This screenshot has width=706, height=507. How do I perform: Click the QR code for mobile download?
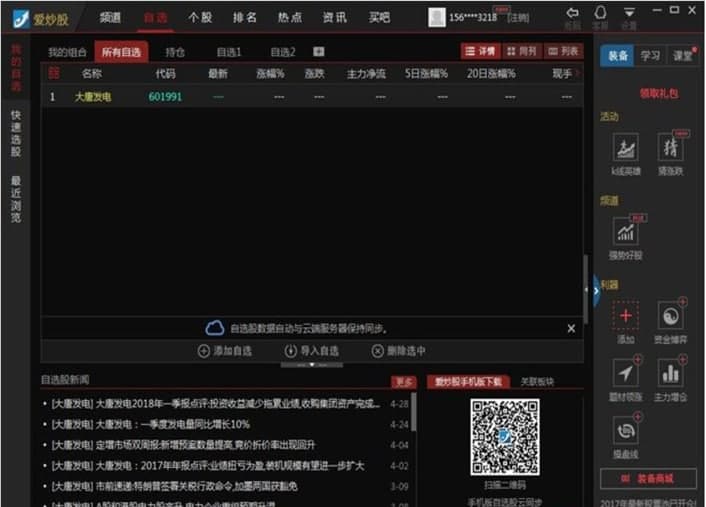point(505,437)
